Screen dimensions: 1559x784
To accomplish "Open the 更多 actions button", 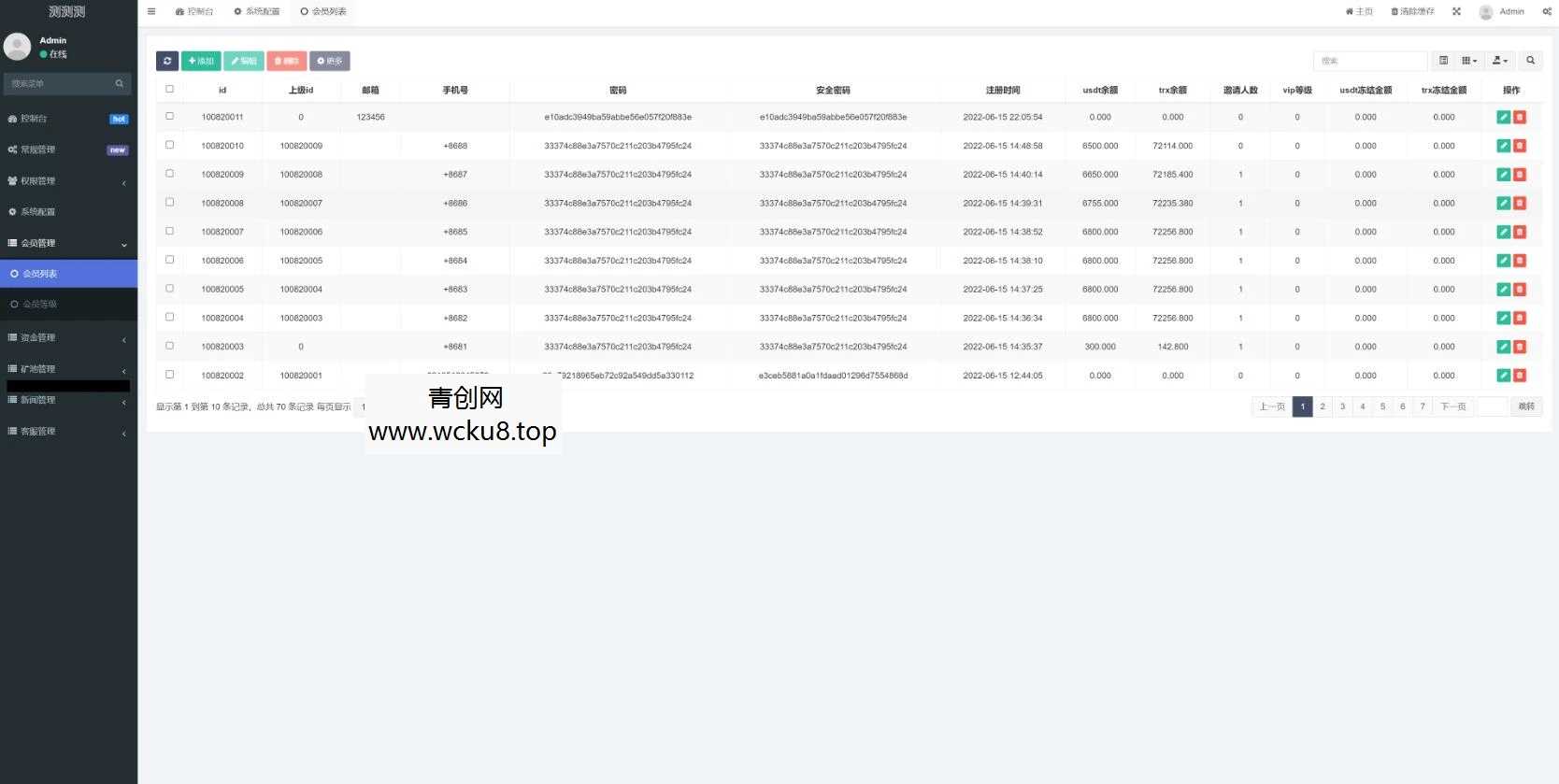I will tap(330, 61).
